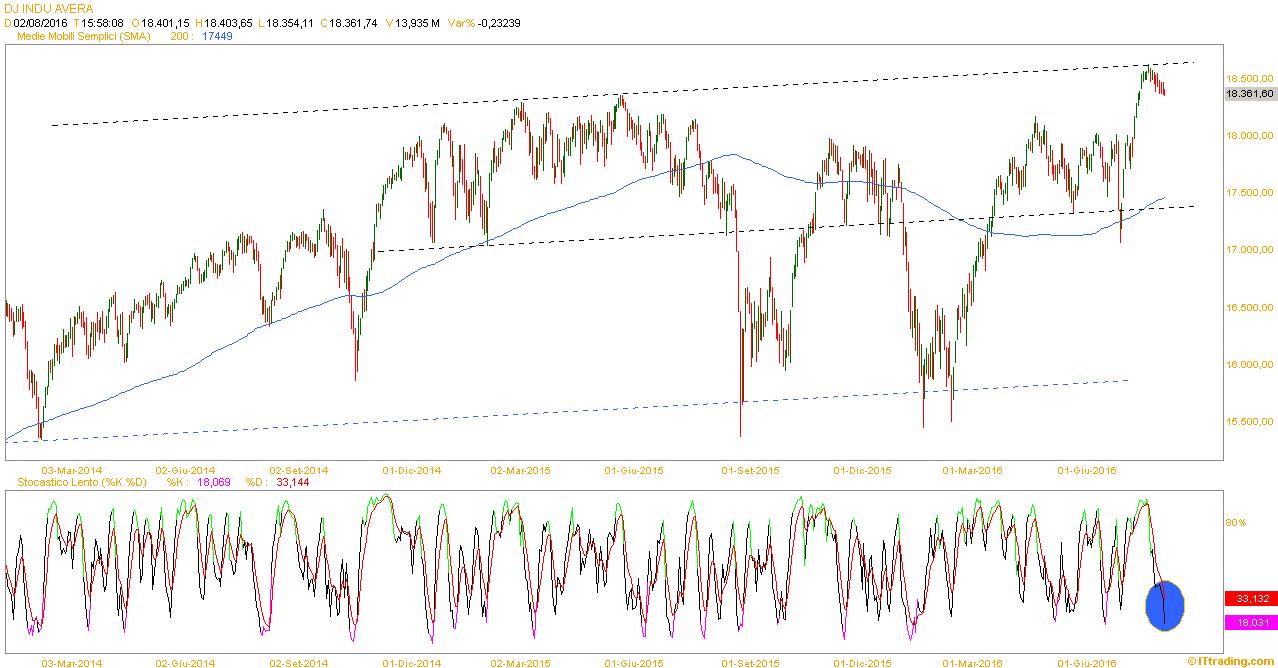1278x668 pixels.
Task: Click the 02-Mar-2015 date label on price chart
Action: [x=520, y=470]
